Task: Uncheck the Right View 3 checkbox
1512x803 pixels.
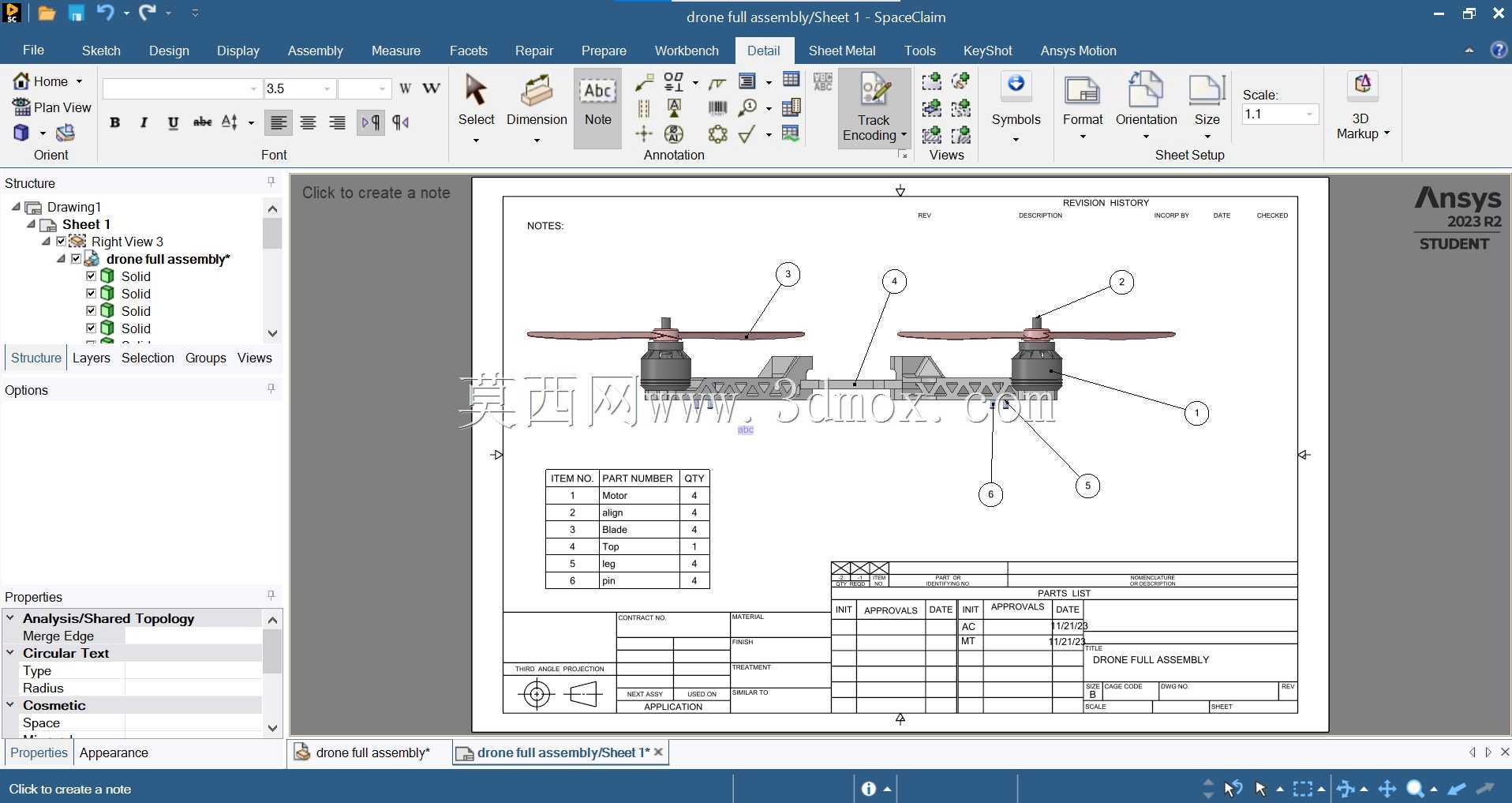Action: click(62, 241)
